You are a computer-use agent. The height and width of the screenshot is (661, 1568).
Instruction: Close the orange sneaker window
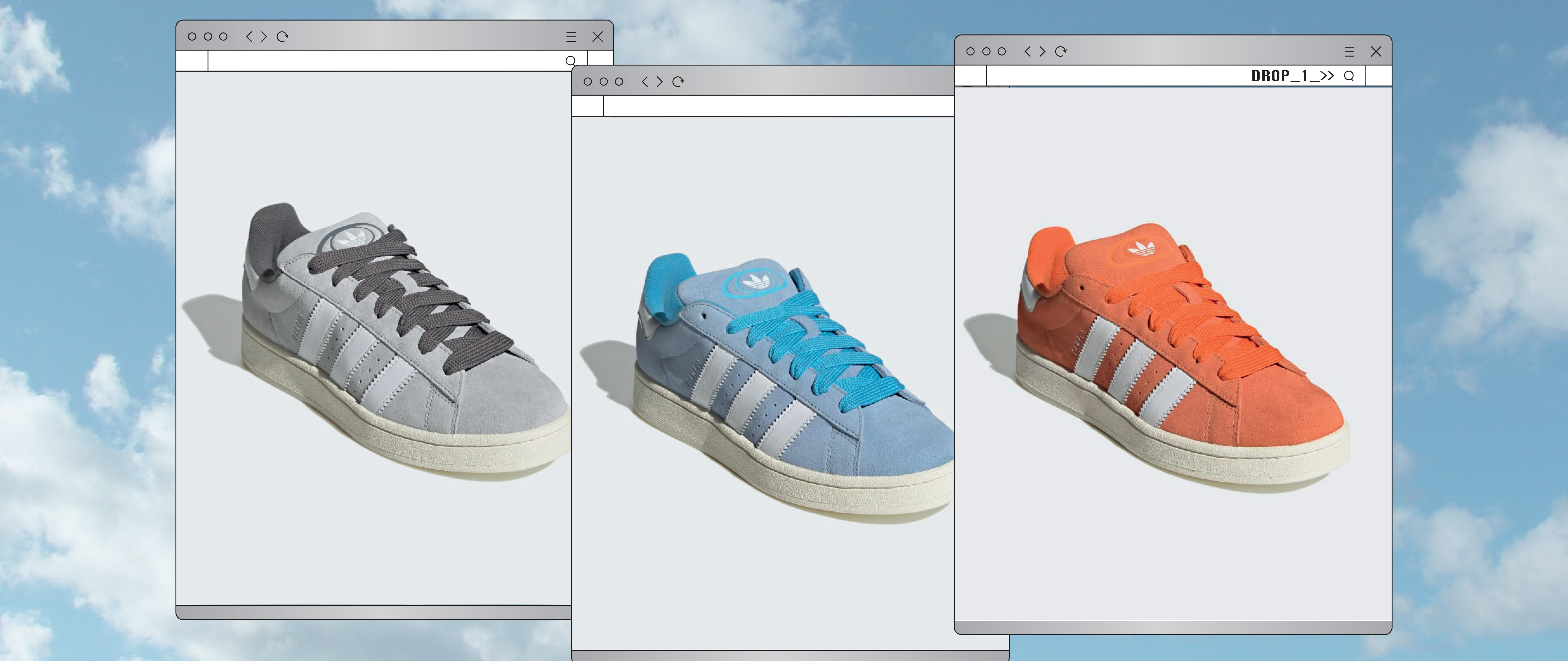coord(1376,52)
